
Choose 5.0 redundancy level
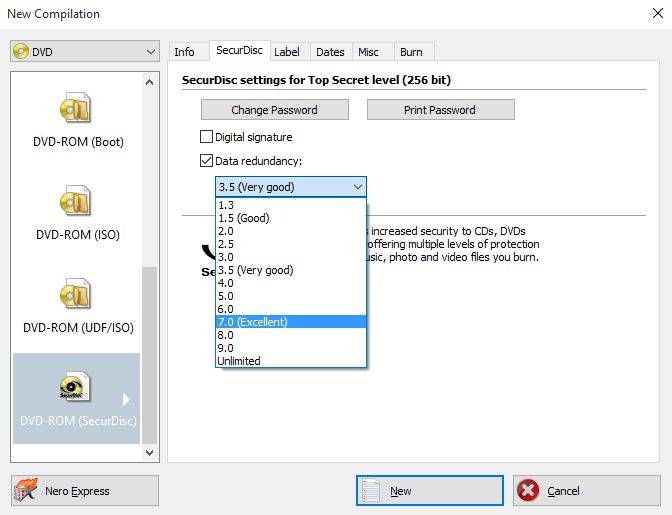(291, 296)
